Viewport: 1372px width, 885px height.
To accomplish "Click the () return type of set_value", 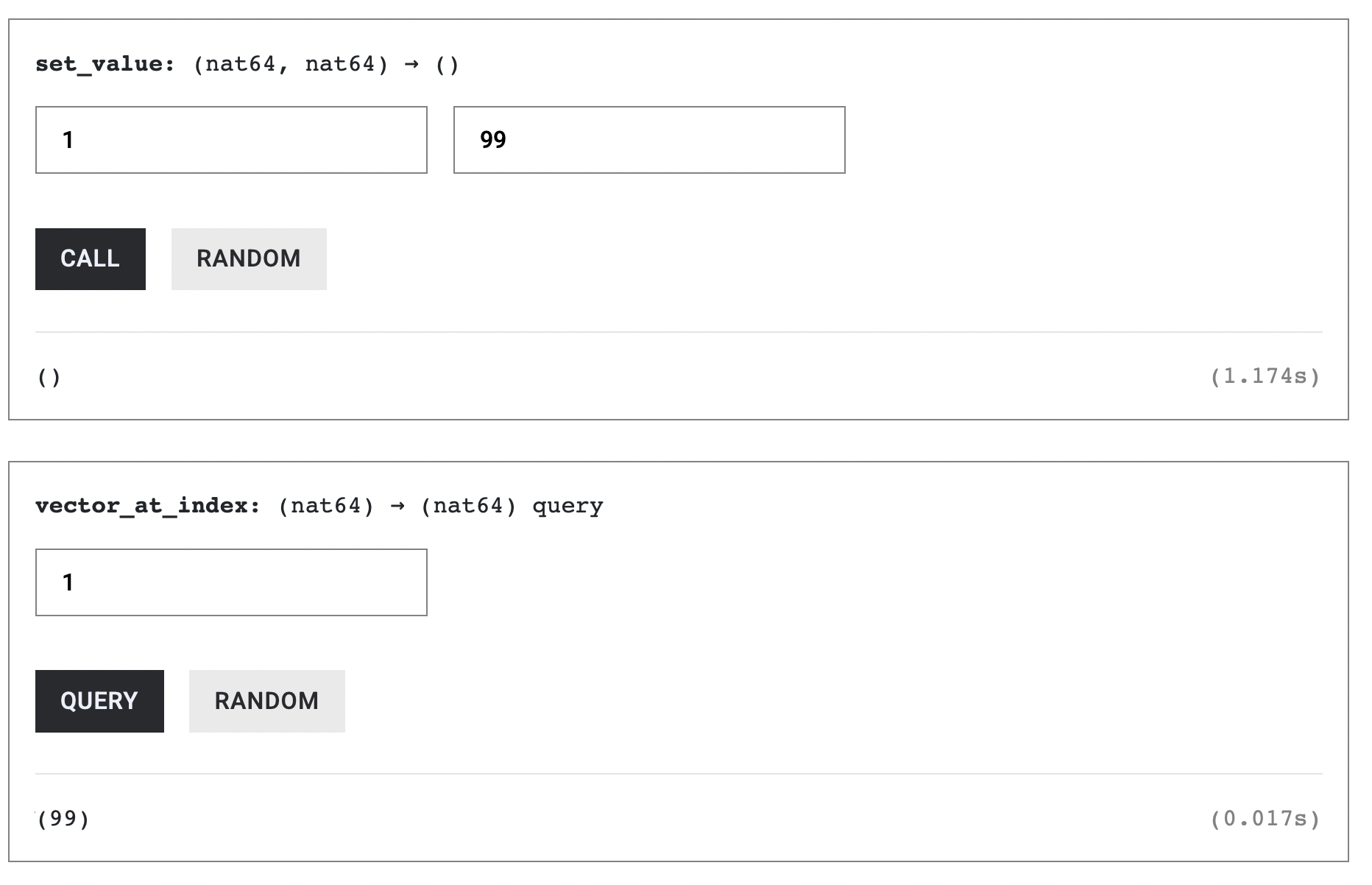I will (447, 64).
